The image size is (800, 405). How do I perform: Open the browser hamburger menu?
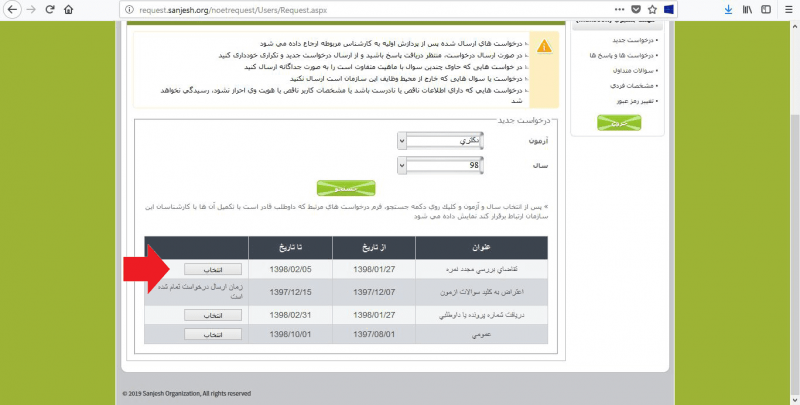(x=787, y=9)
